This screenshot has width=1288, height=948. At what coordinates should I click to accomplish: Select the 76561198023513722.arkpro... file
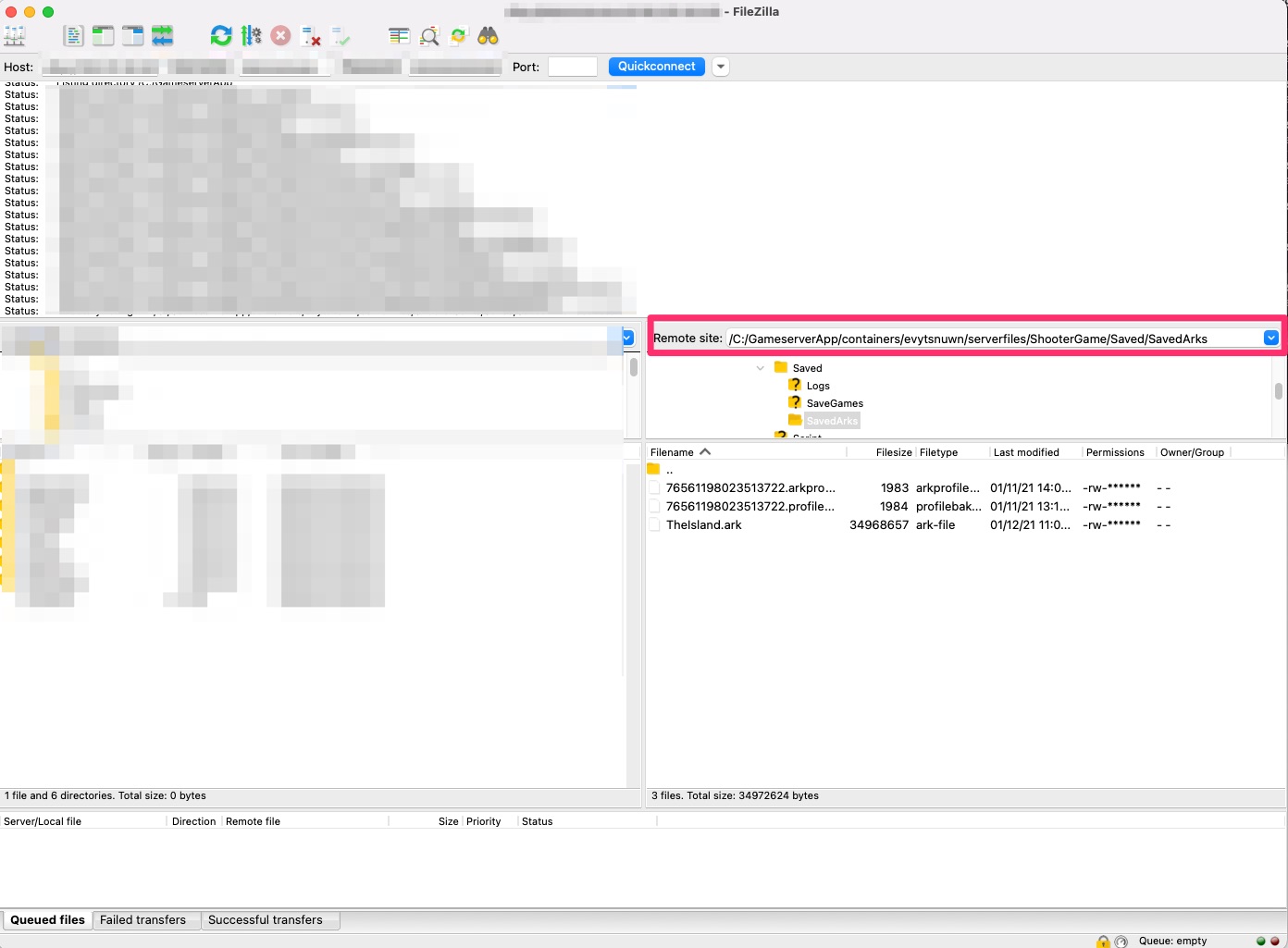point(750,487)
